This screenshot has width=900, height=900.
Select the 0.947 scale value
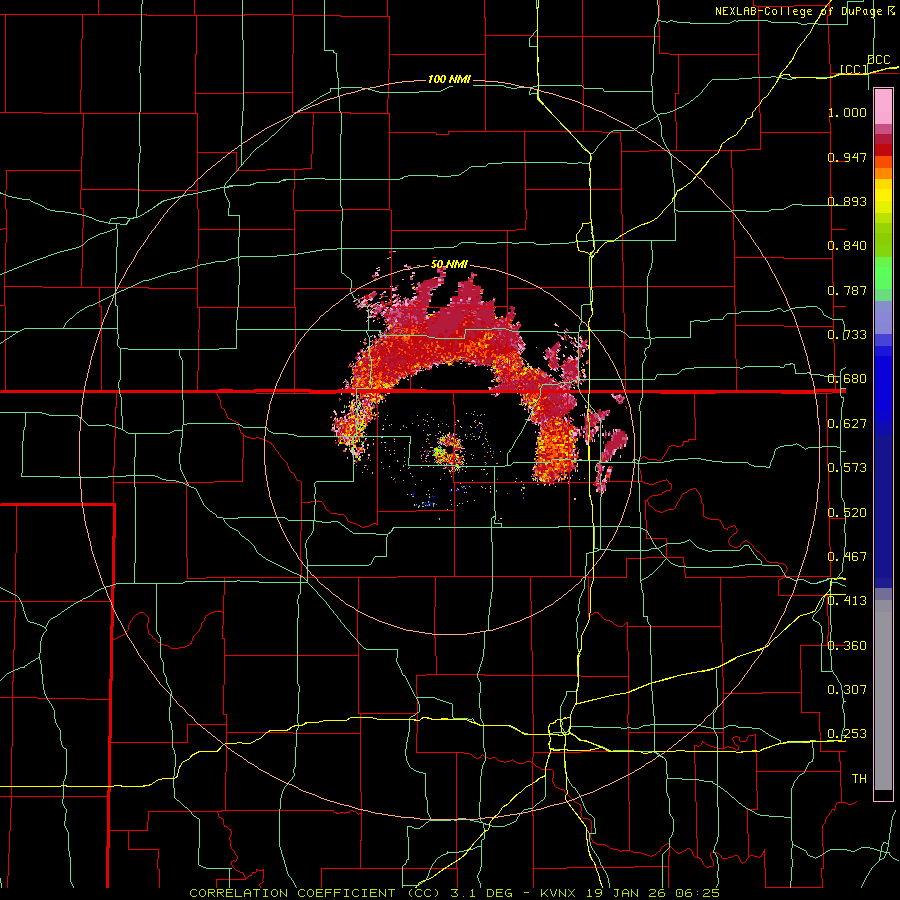pyautogui.click(x=847, y=157)
